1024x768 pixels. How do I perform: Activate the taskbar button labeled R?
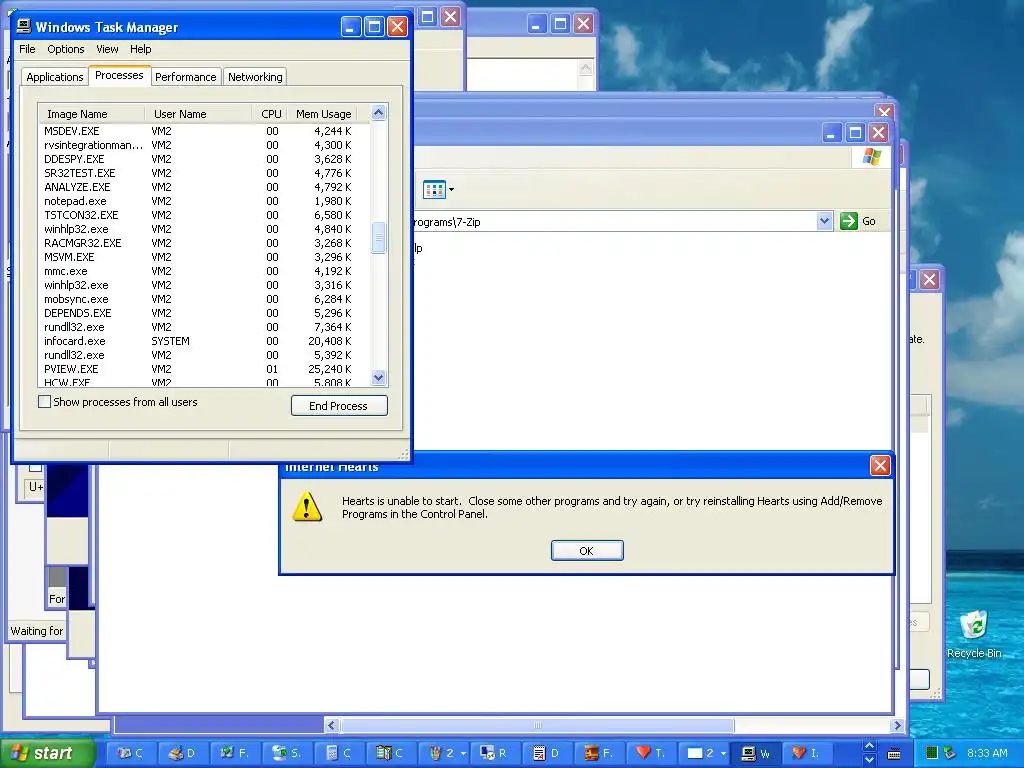(x=494, y=753)
